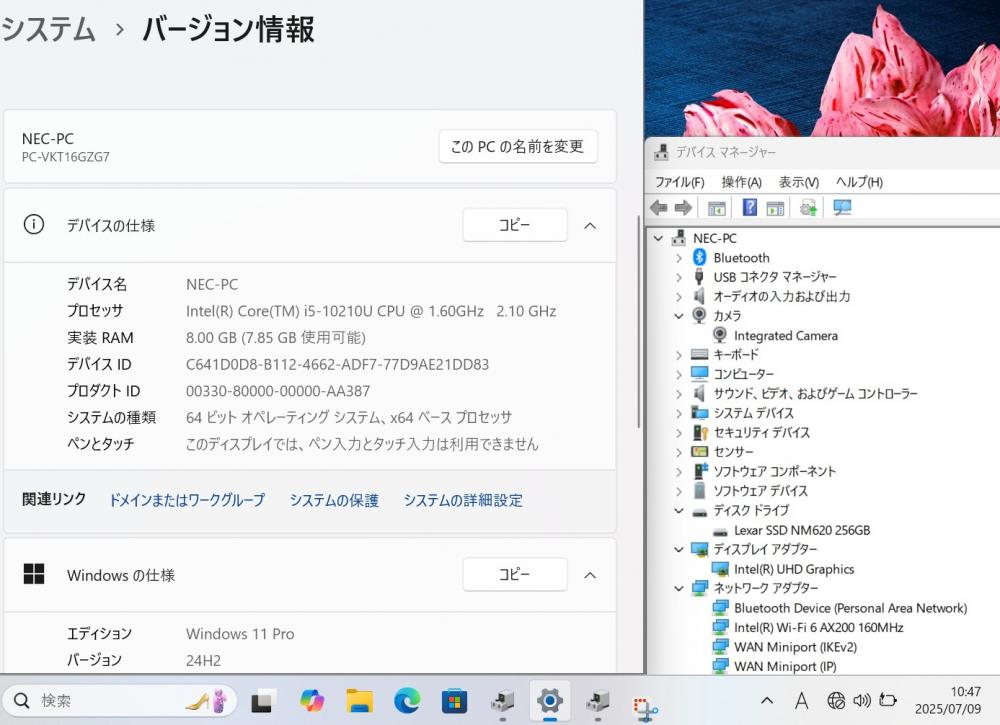1000x725 pixels.
Task: Click the Update driver icon in Device Manager toolbar
Action: [x=809, y=207]
